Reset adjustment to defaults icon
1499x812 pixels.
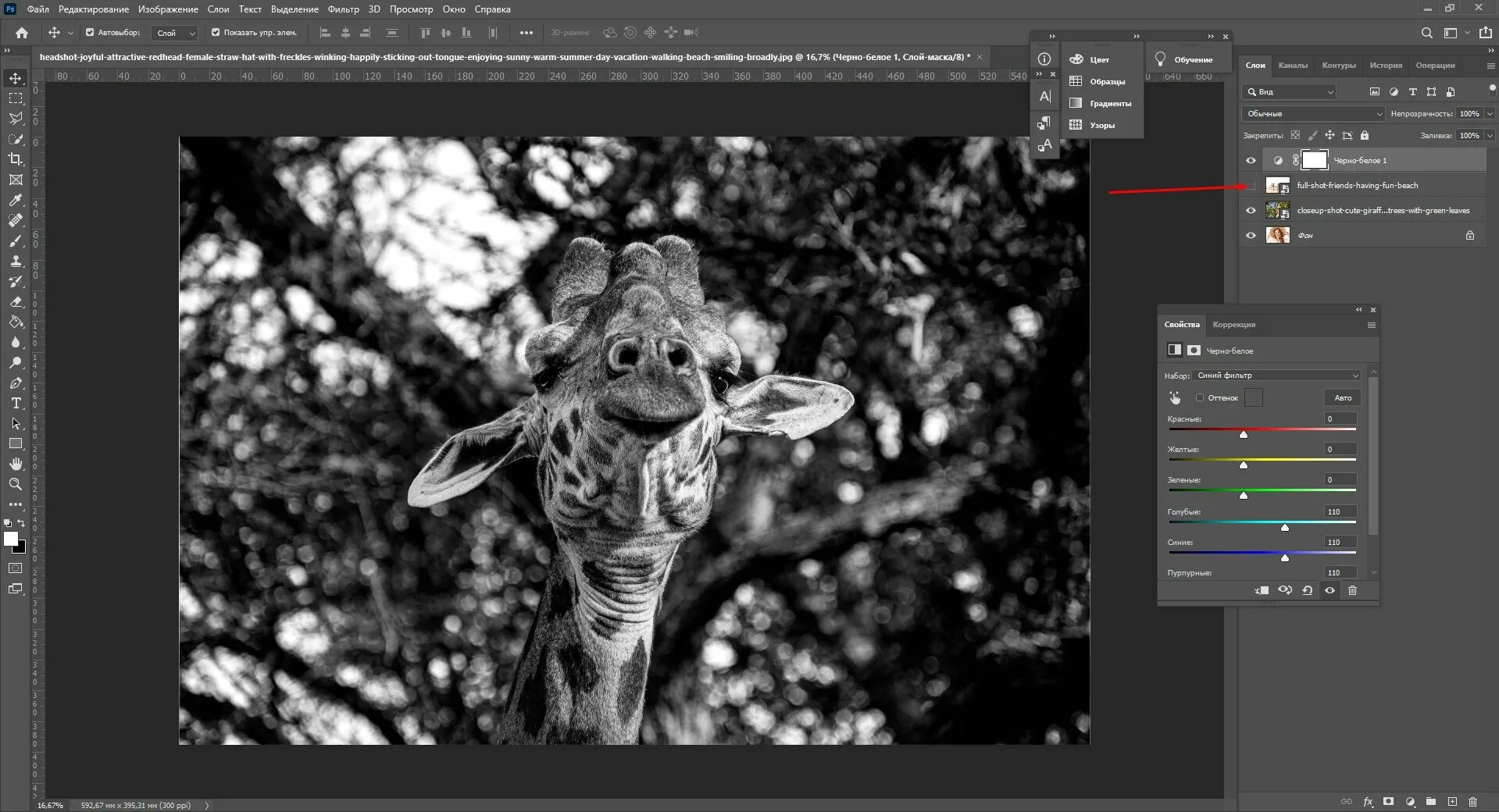[x=1308, y=590]
